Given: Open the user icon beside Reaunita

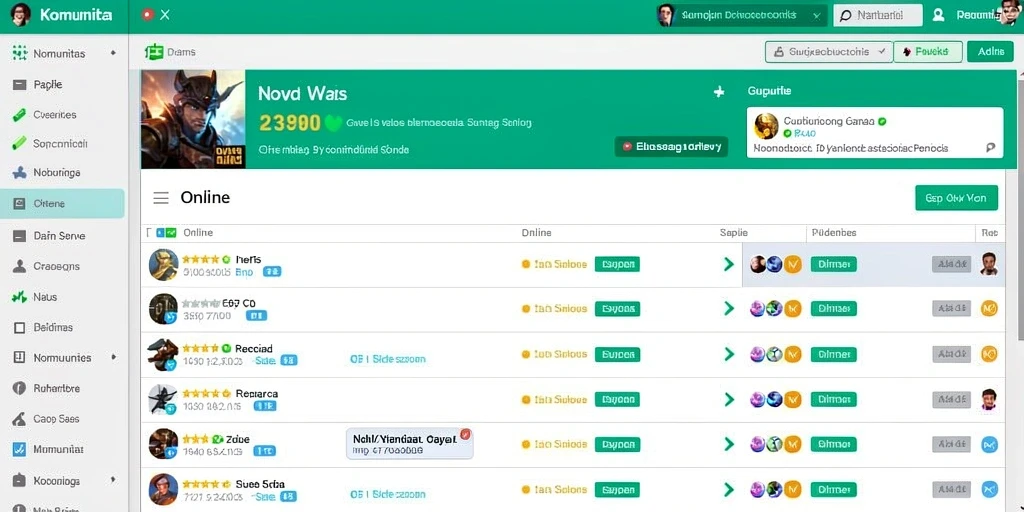Looking at the screenshot, I should click(x=938, y=15).
